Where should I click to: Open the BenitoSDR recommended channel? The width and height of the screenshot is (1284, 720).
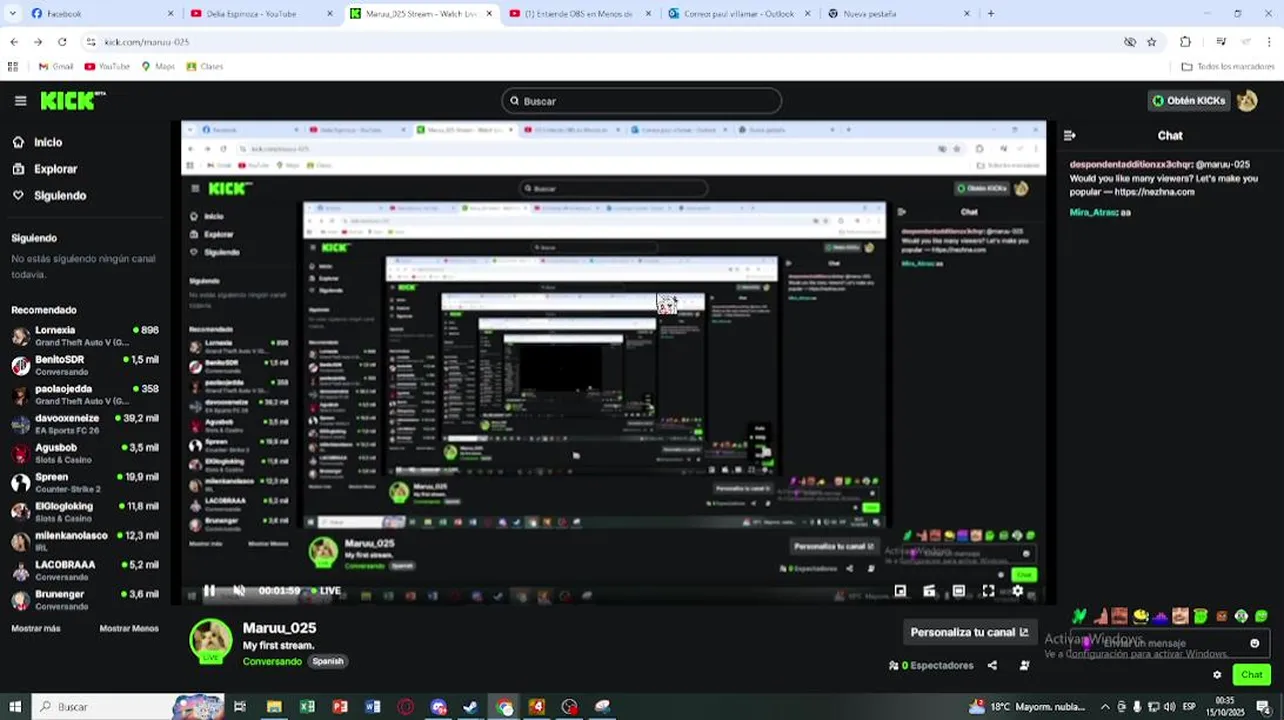[x=85, y=365]
